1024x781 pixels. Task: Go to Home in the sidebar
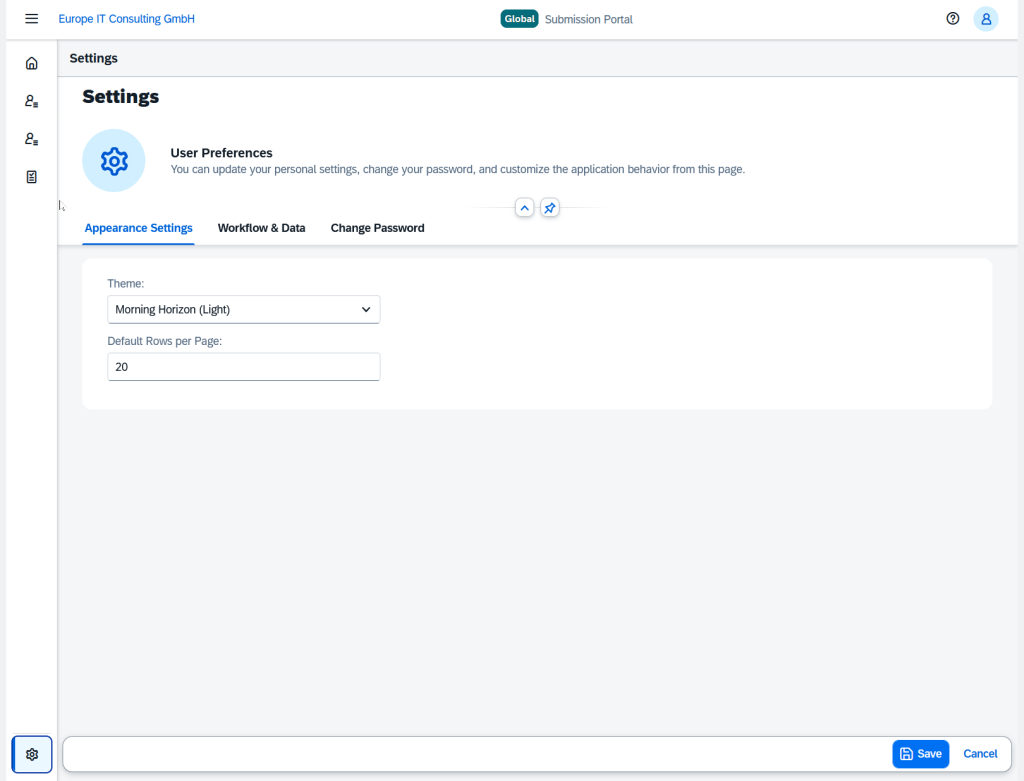[x=32, y=63]
